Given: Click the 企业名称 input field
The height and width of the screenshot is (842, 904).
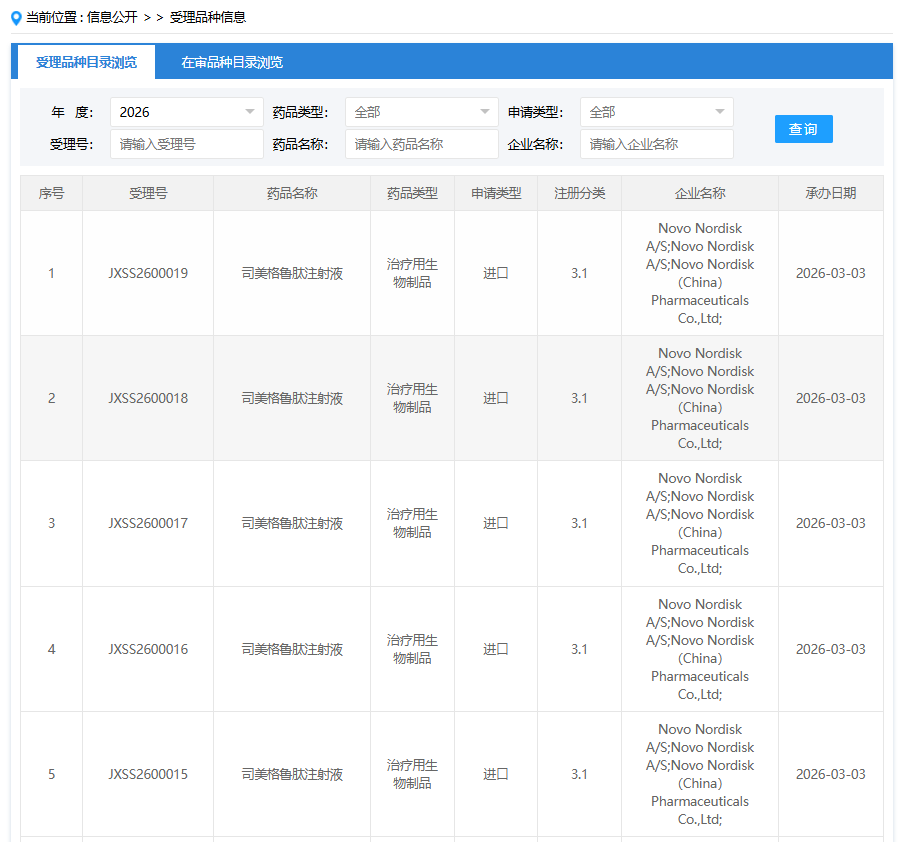Looking at the screenshot, I should [656, 144].
